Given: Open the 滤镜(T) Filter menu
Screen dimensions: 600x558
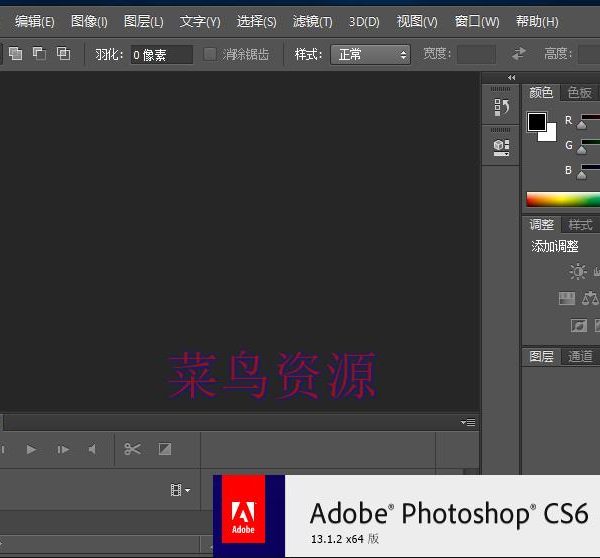Looking at the screenshot, I should point(312,21).
